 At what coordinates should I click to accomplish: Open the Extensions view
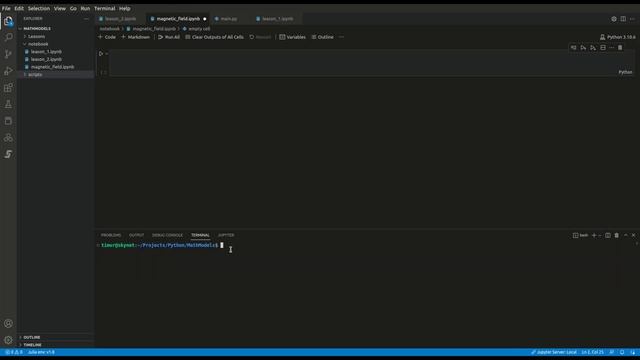8,88
